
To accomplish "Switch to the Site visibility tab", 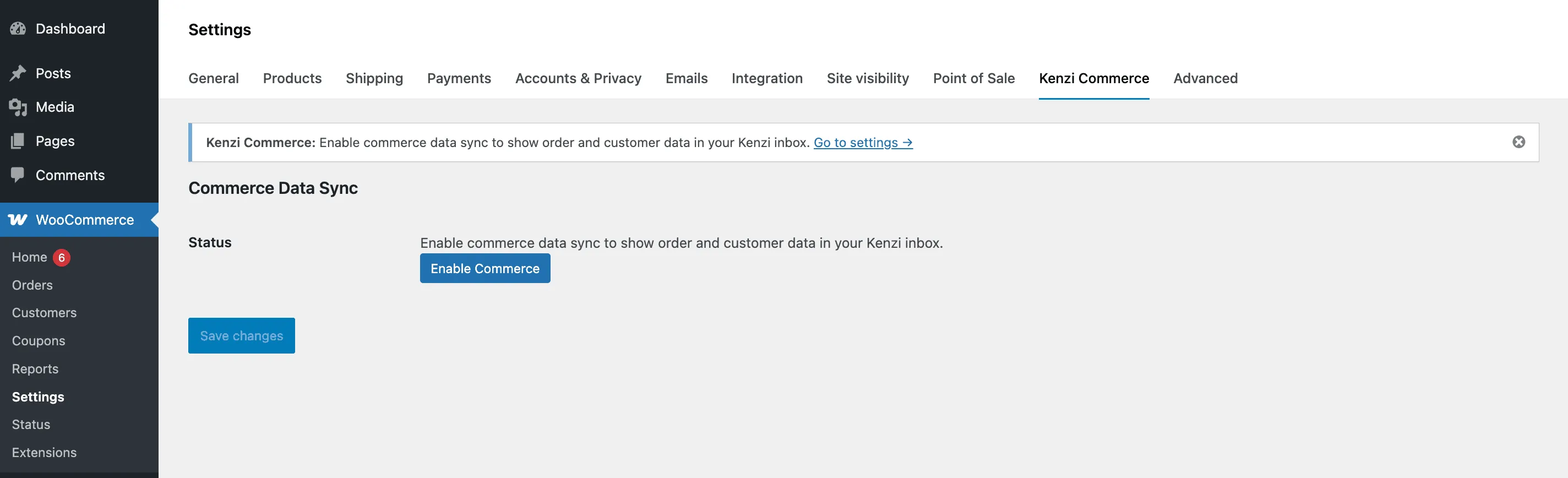I will [x=867, y=79].
